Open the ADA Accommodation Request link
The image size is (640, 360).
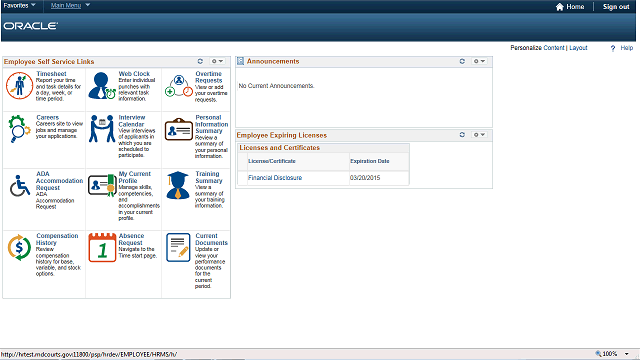click(59, 181)
